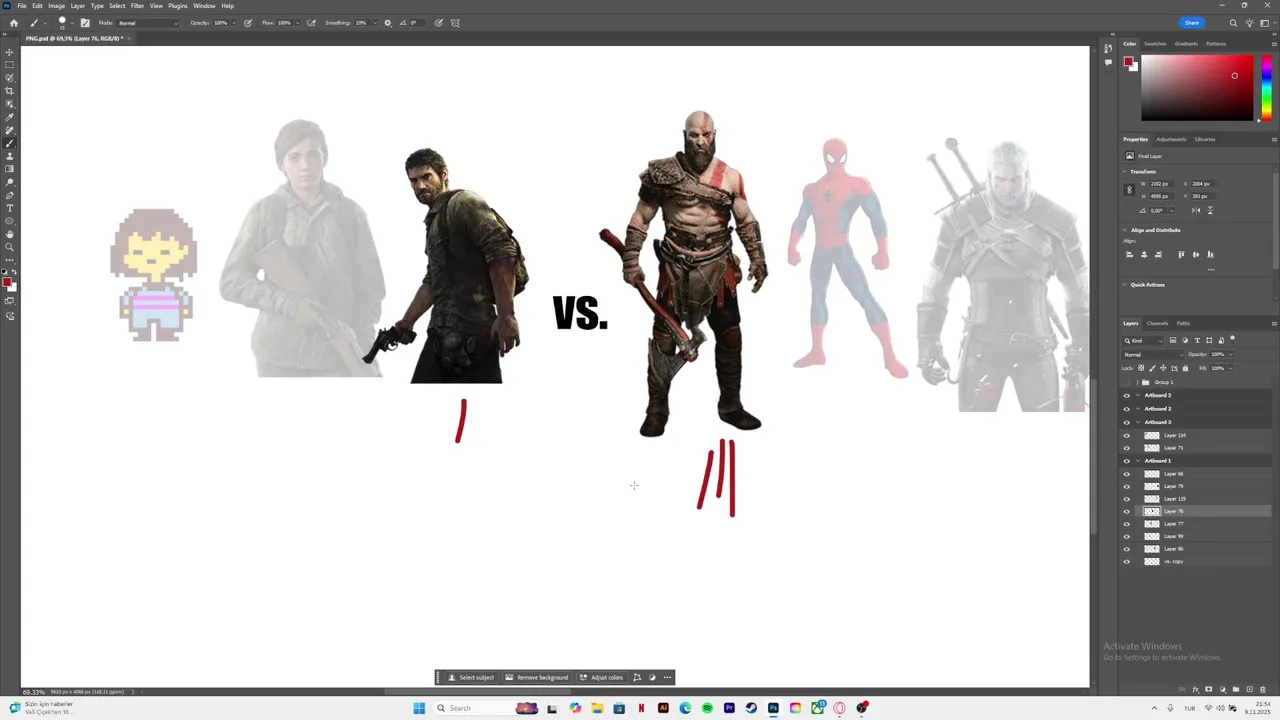
Task: Select the Move tool
Action: tap(10, 52)
